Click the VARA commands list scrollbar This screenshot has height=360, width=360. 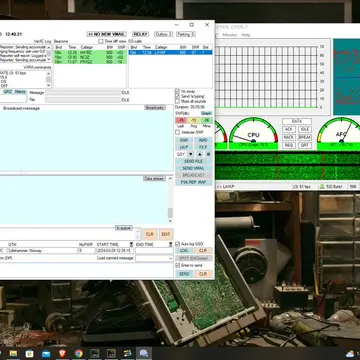coord(49,80)
